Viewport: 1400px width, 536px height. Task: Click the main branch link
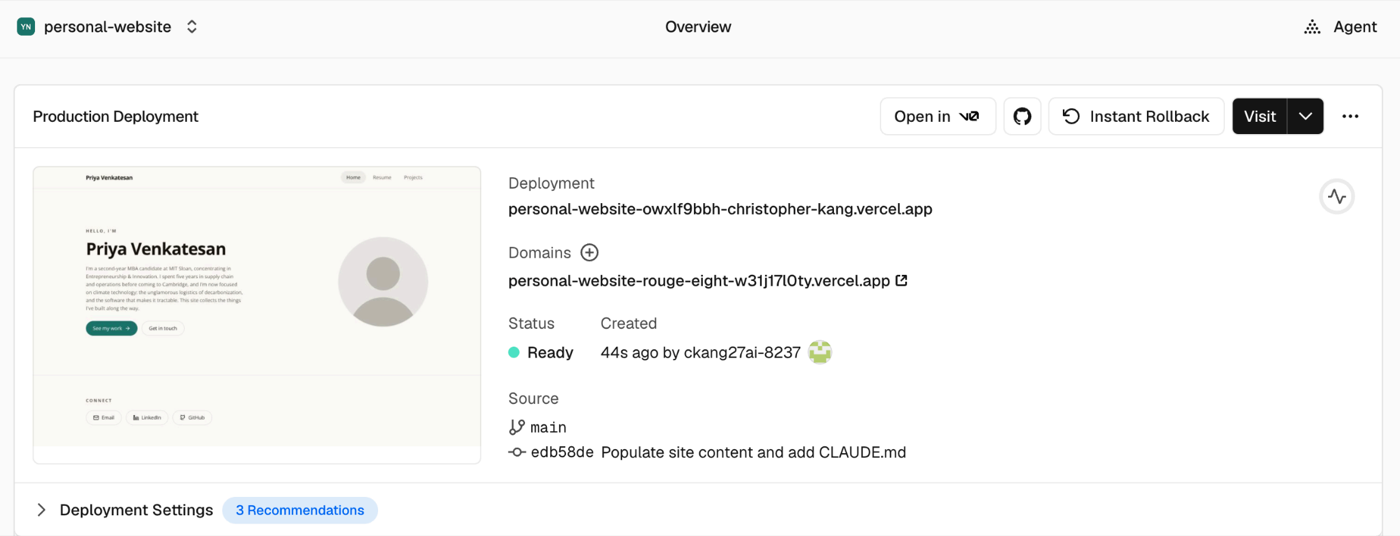[x=548, y=427]
